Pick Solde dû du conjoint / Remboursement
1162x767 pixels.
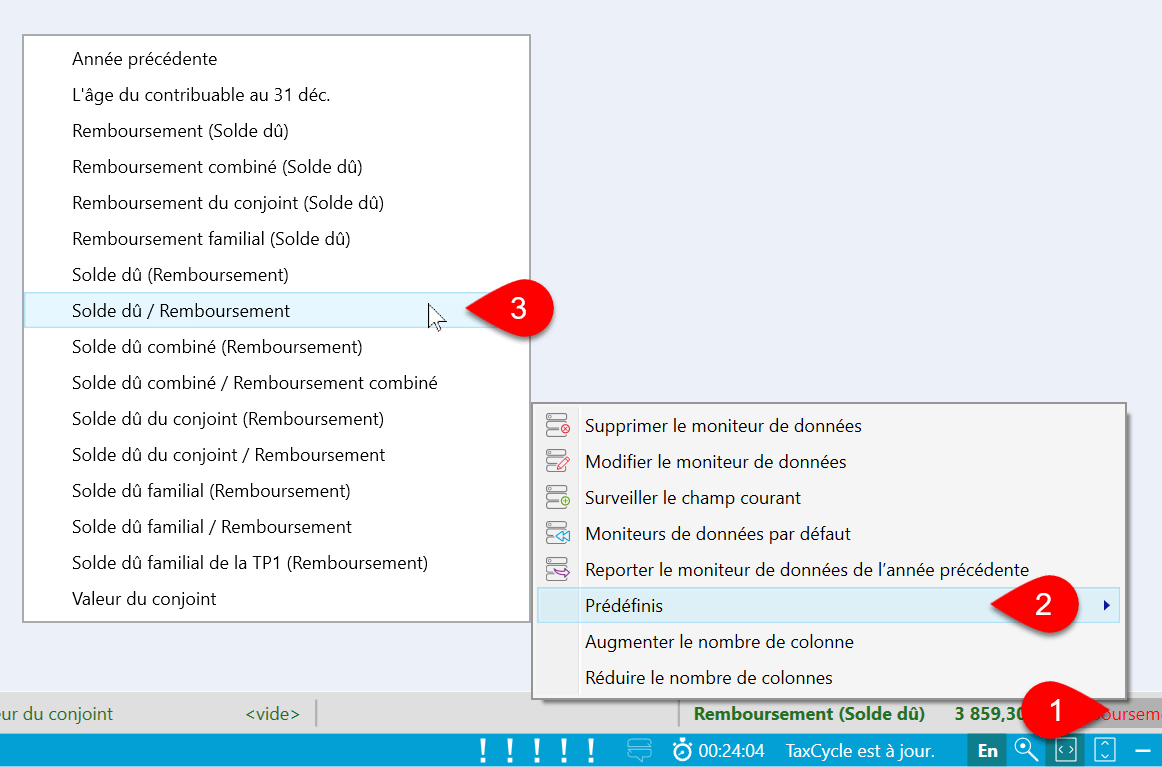(277, 455)
